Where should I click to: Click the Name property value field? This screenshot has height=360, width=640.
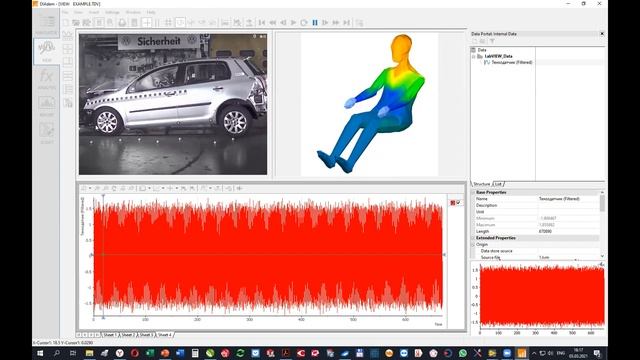[x=568, y=199]
